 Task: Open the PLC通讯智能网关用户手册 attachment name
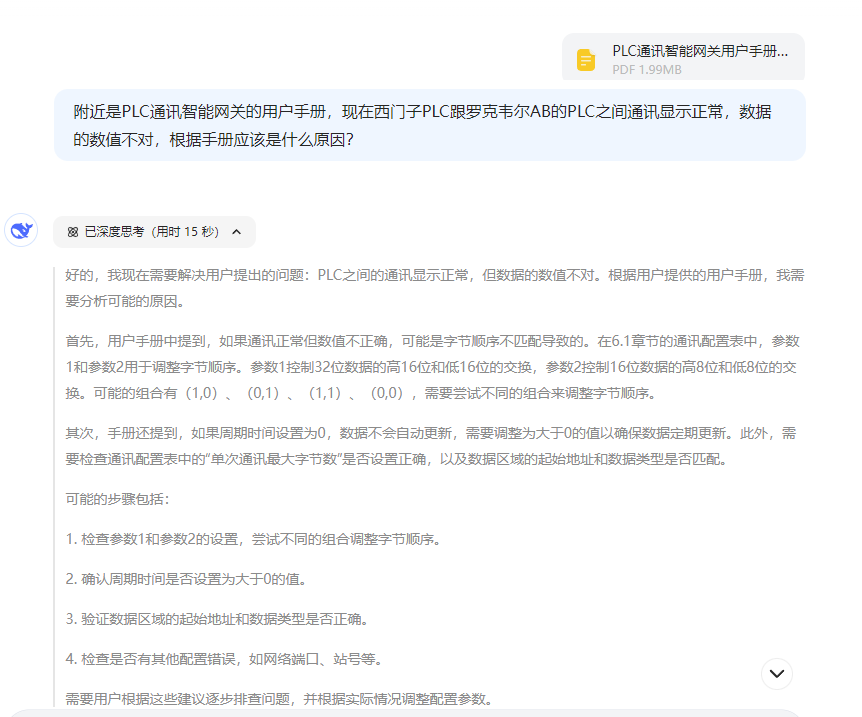coord(699,50)
